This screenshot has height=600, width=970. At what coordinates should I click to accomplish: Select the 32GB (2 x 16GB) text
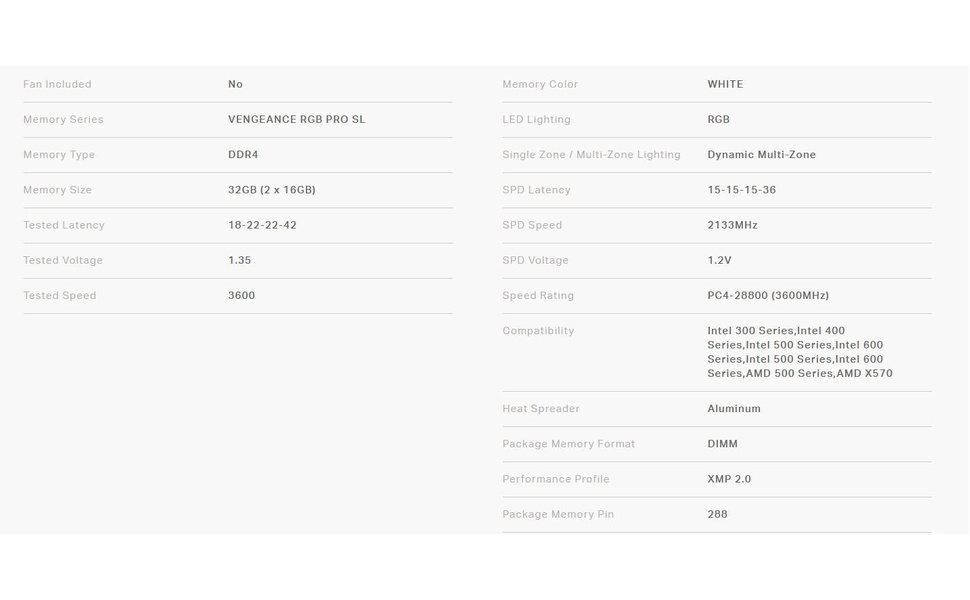pyautogui.click(x=271, y=190)
